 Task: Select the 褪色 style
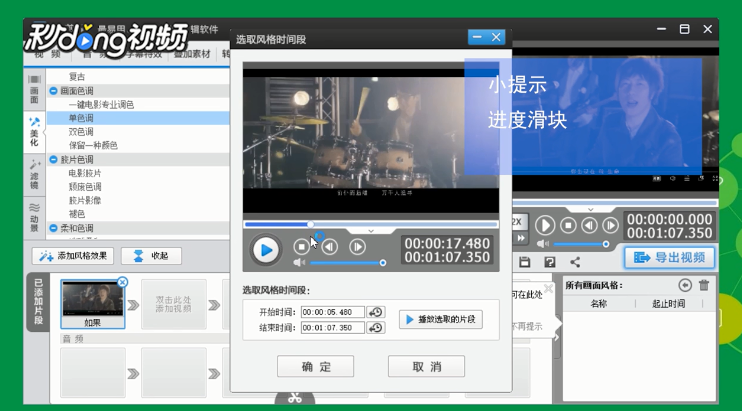pyautogui.click(x=77, y=214)
